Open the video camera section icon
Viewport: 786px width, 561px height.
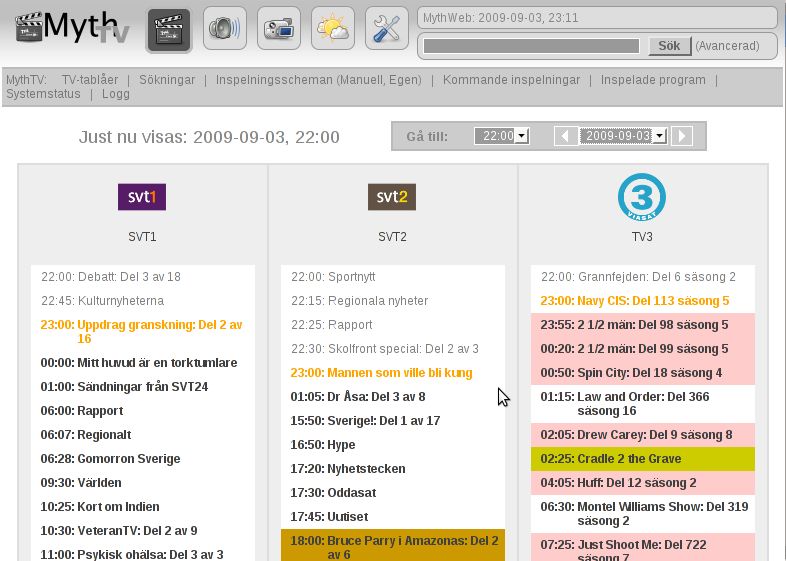[279, 29]
